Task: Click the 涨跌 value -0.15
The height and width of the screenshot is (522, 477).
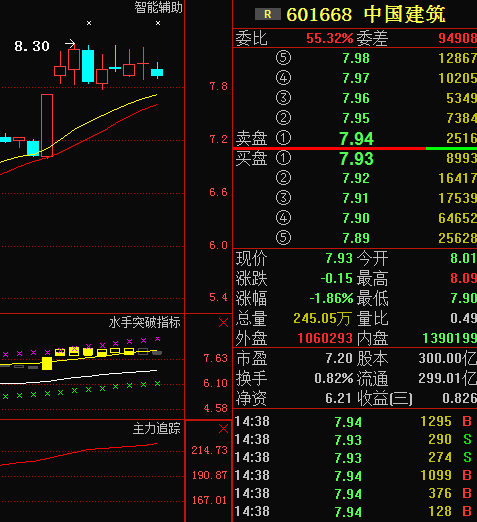Action: point(336,278)
